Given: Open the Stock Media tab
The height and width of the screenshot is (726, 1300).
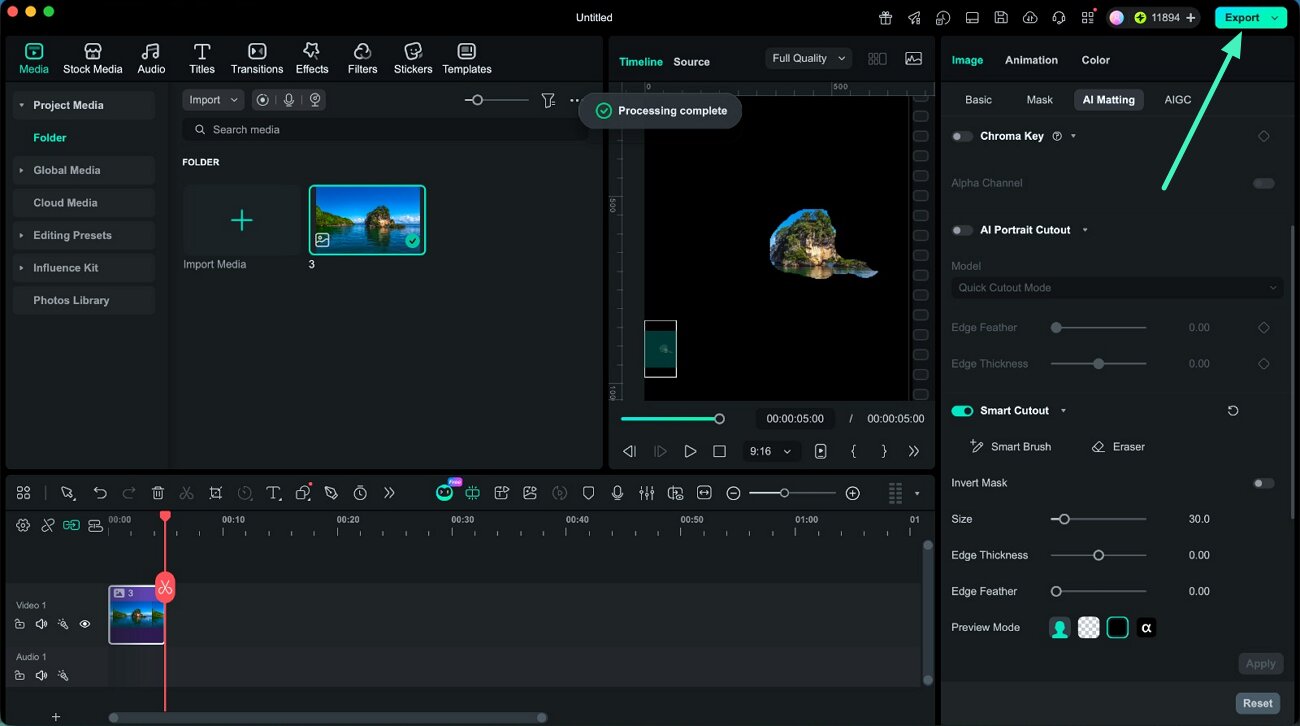Looking at the screenshot, I should pyautogui.click(x=92, y=59).
